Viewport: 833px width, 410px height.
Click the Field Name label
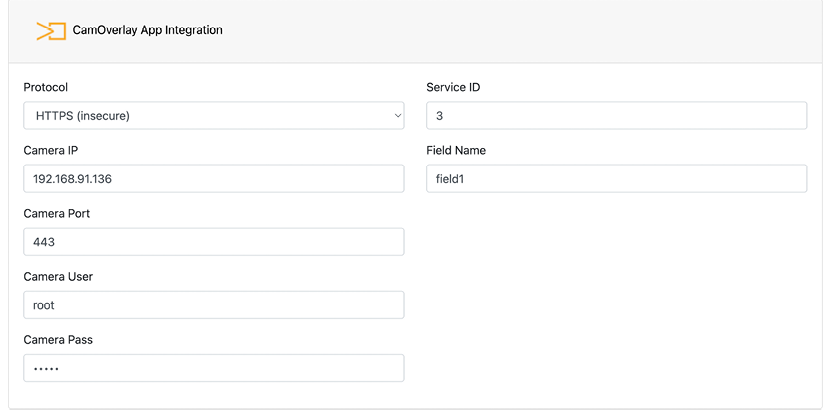pyautogui.click(x=456, y=150)
